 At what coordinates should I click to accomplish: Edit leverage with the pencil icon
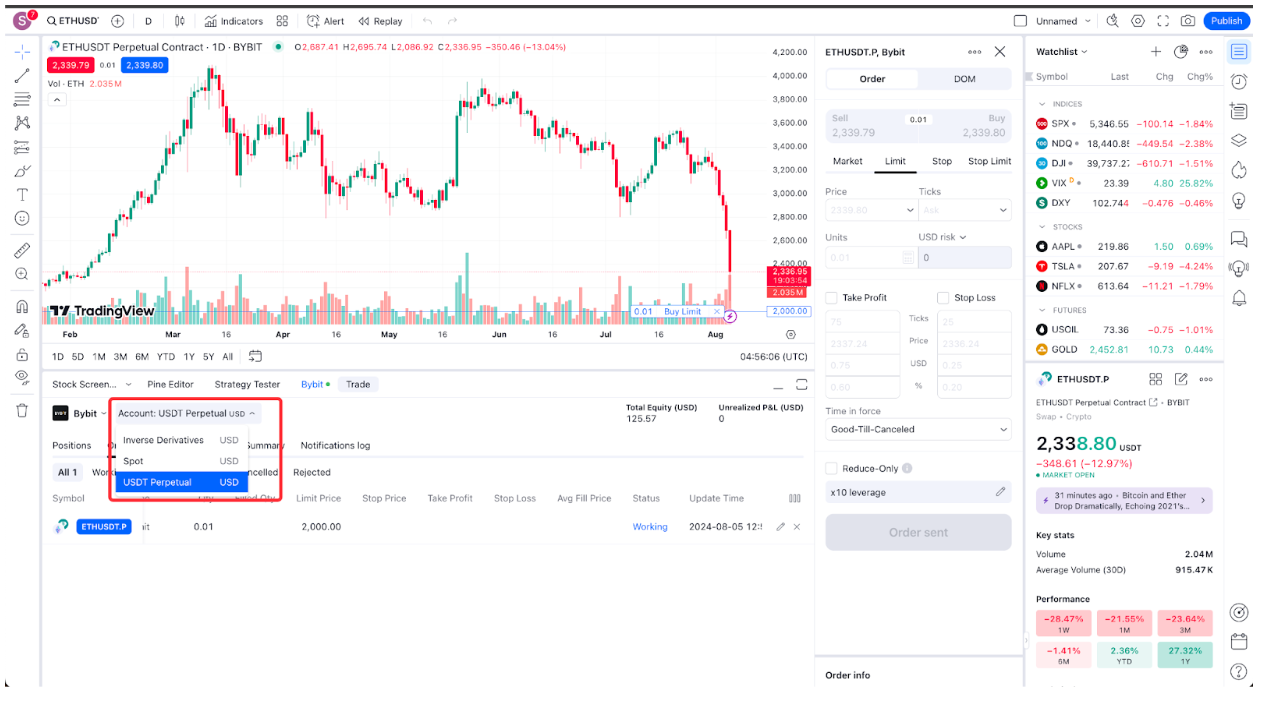click(x=1000, y=492)
